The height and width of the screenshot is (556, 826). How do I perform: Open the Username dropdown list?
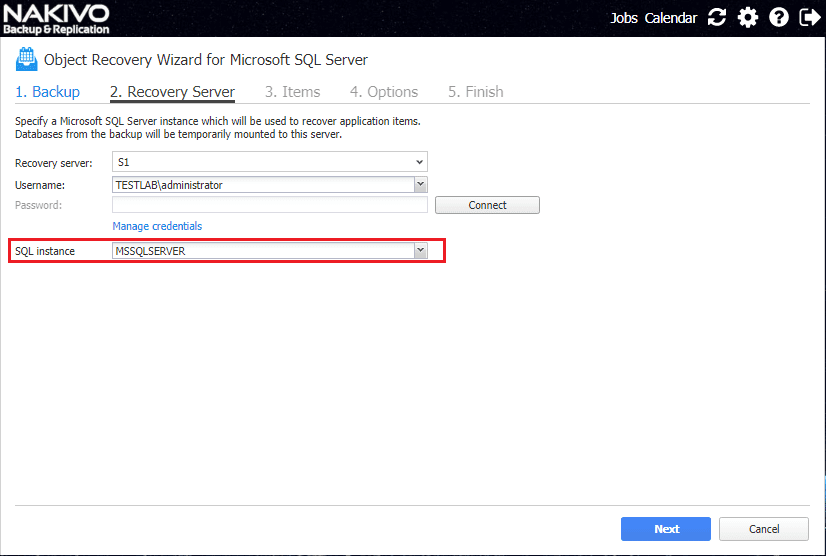pos(421,185)
